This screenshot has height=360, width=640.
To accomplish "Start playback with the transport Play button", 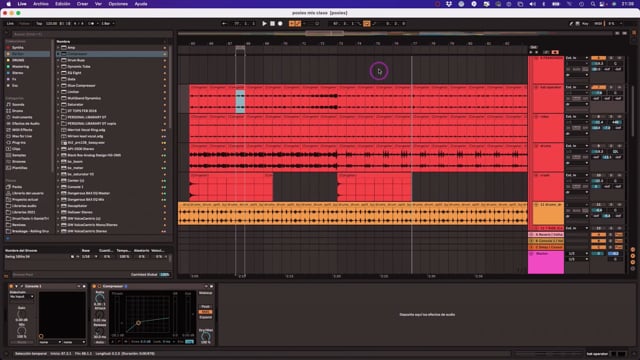I will click(264, 24).
